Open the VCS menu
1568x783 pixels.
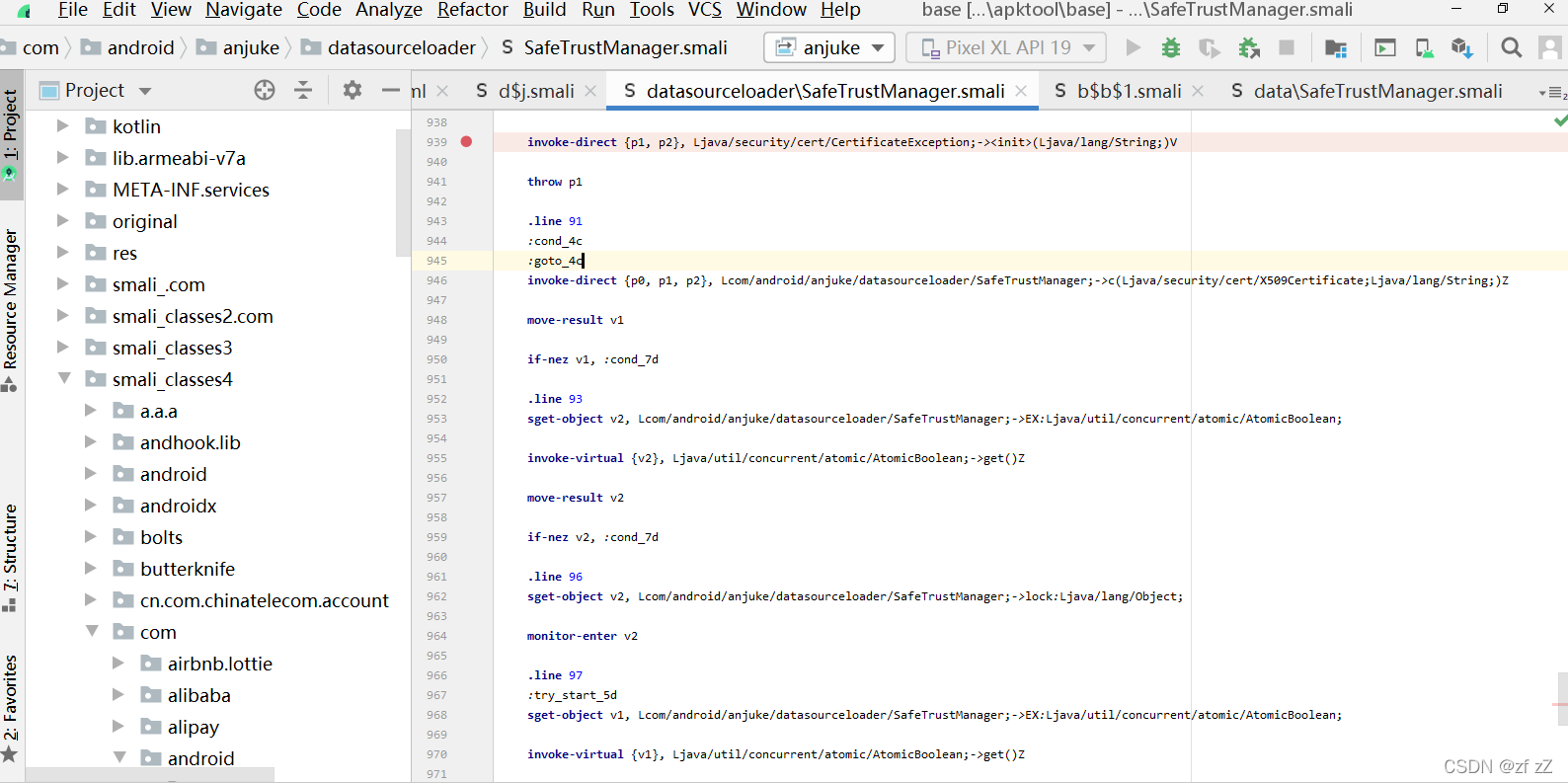pyautogui.click(x=705, y=10)
